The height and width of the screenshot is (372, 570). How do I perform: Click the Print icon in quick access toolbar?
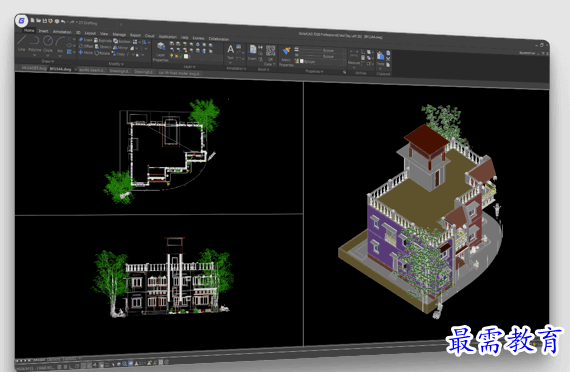tap(56, 21)
